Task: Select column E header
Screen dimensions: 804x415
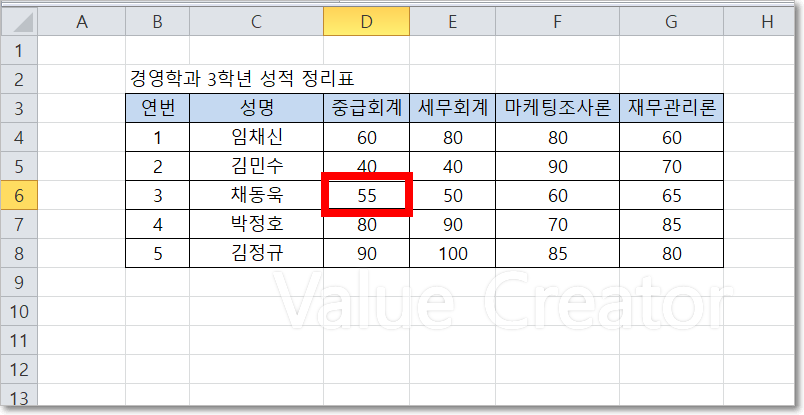Action: [x=452, y=22]
